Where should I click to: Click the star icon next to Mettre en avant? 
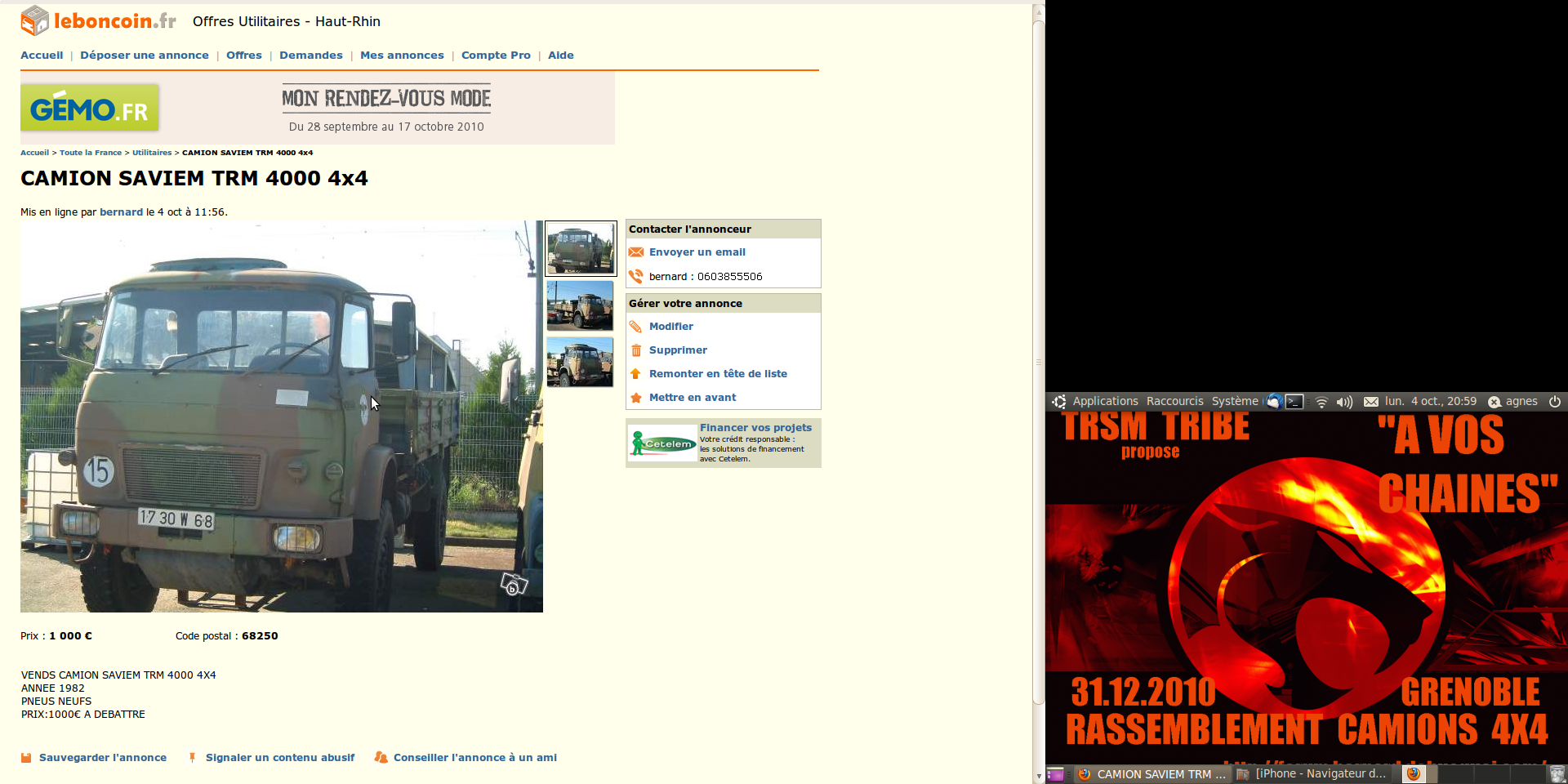coord(636,398)
